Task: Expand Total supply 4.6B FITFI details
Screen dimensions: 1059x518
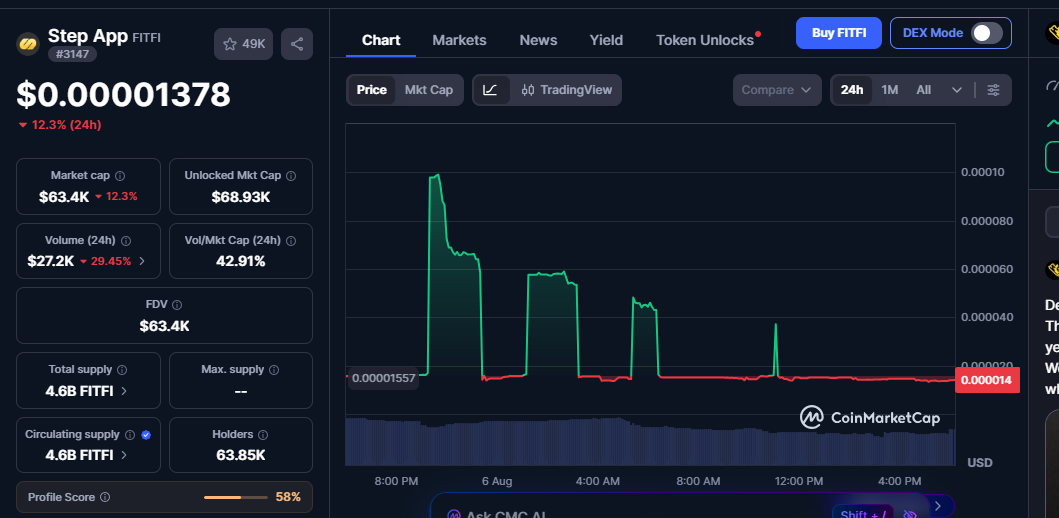Action: click(124, 391)
